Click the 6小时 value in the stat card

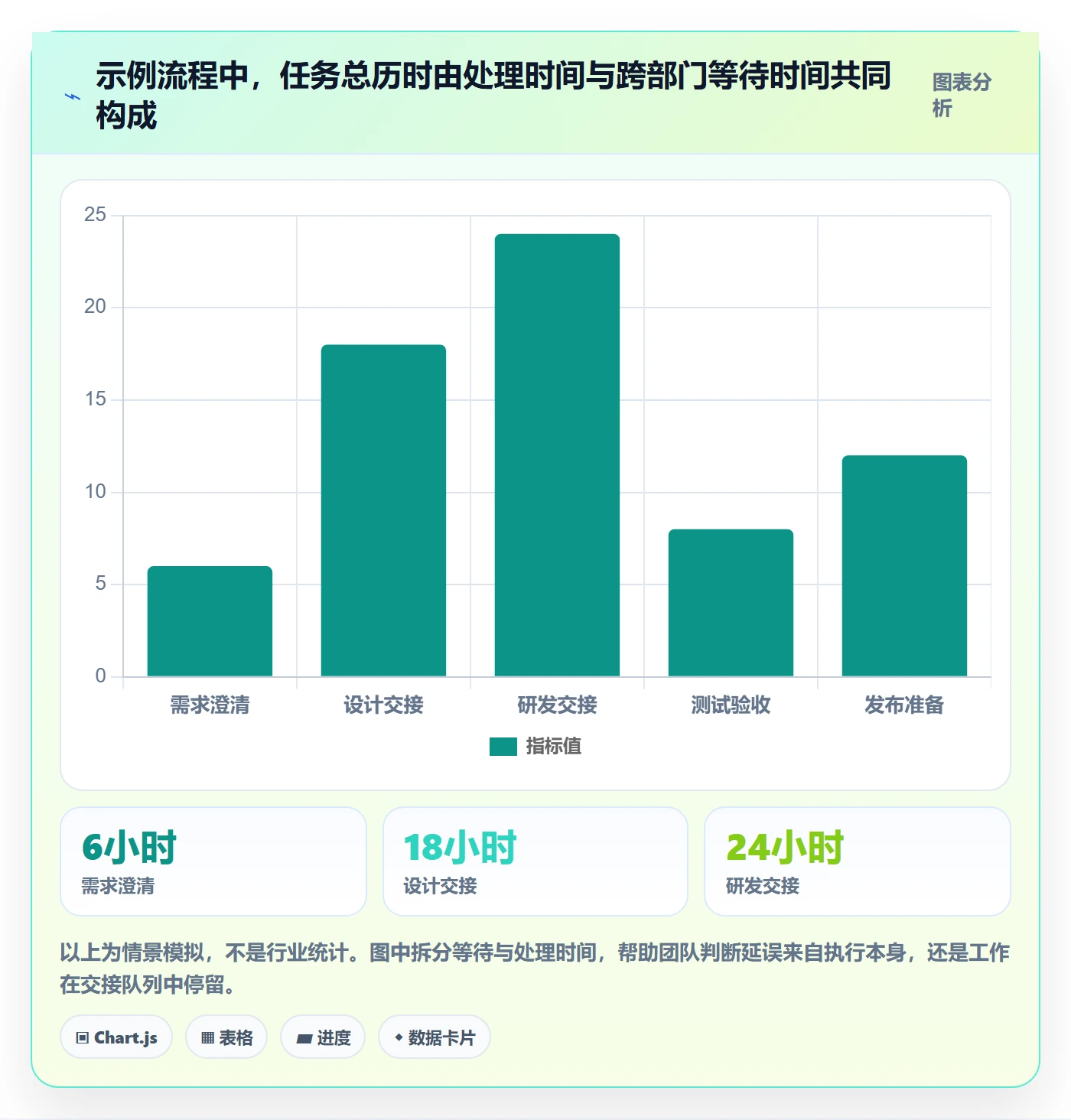[x=129, y=848]
